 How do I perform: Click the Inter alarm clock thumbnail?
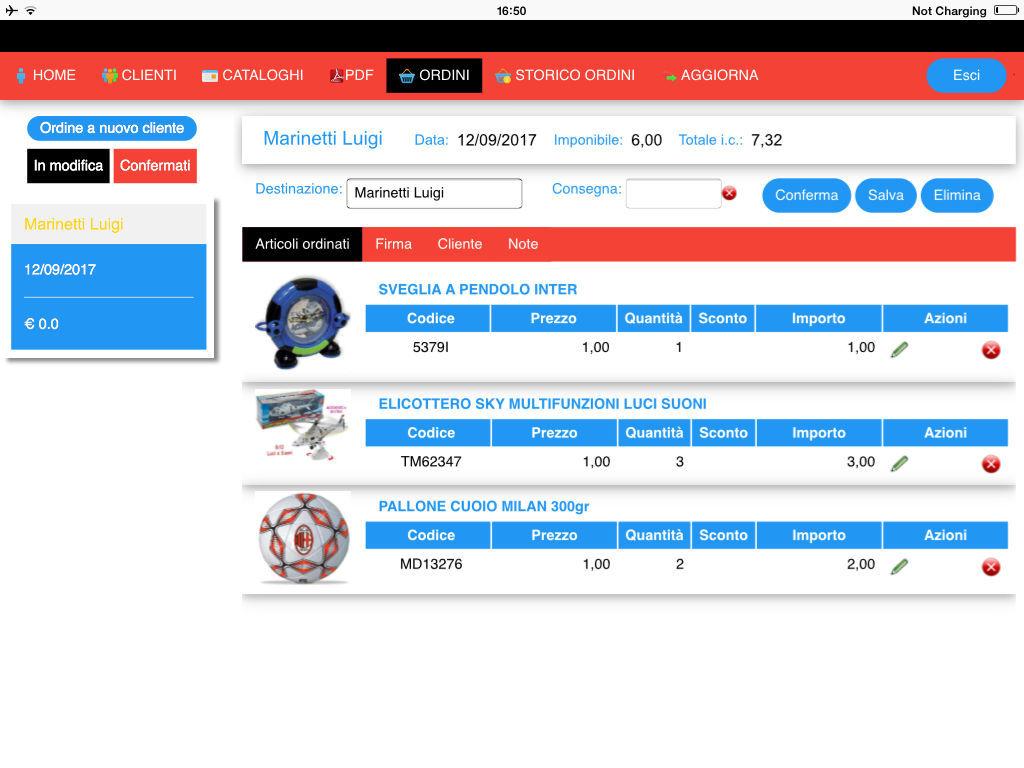302,323
